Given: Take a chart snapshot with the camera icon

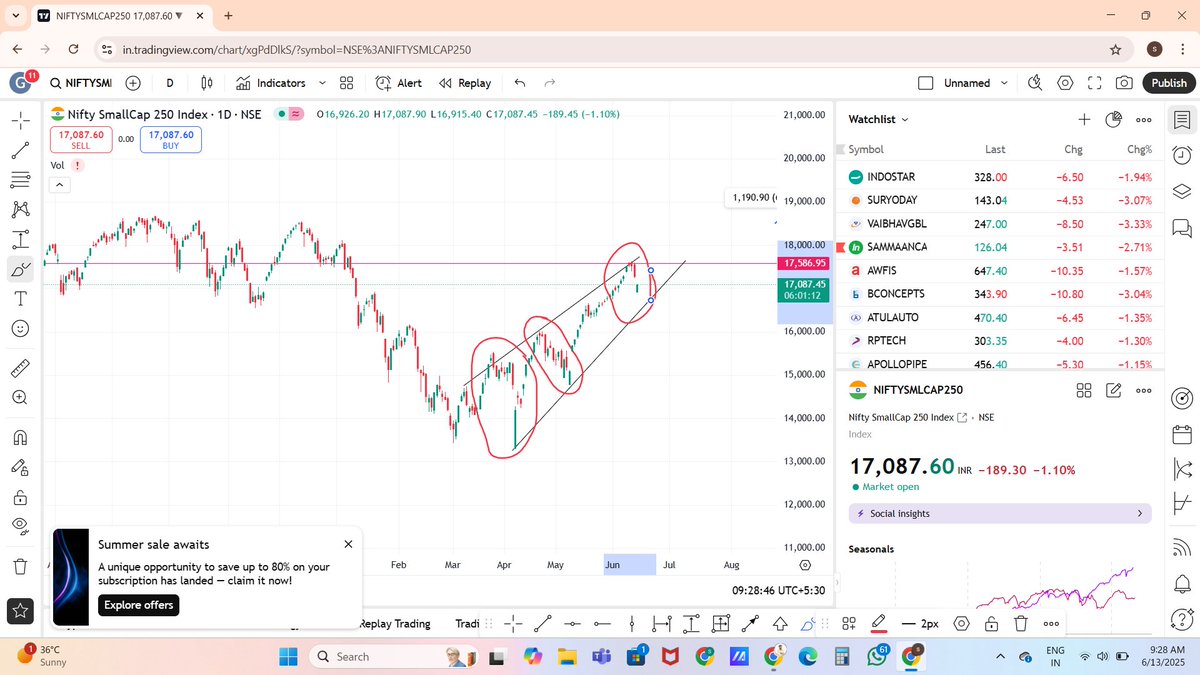Looking at the screenshot, I should click(1125, 83).
